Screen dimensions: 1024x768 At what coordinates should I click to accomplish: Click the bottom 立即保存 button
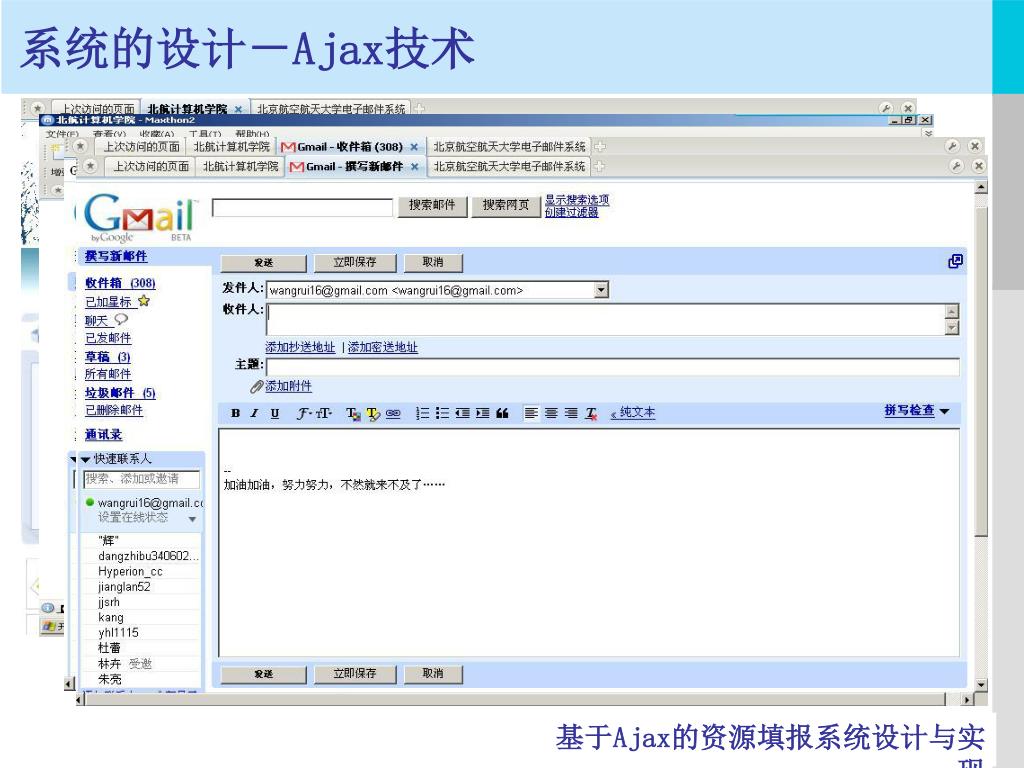[355, 674]
